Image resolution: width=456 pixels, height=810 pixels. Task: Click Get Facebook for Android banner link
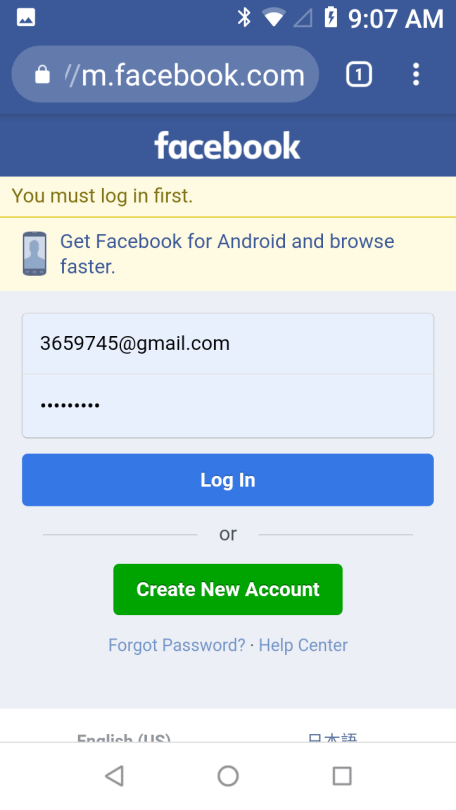[x=227, y=254]
